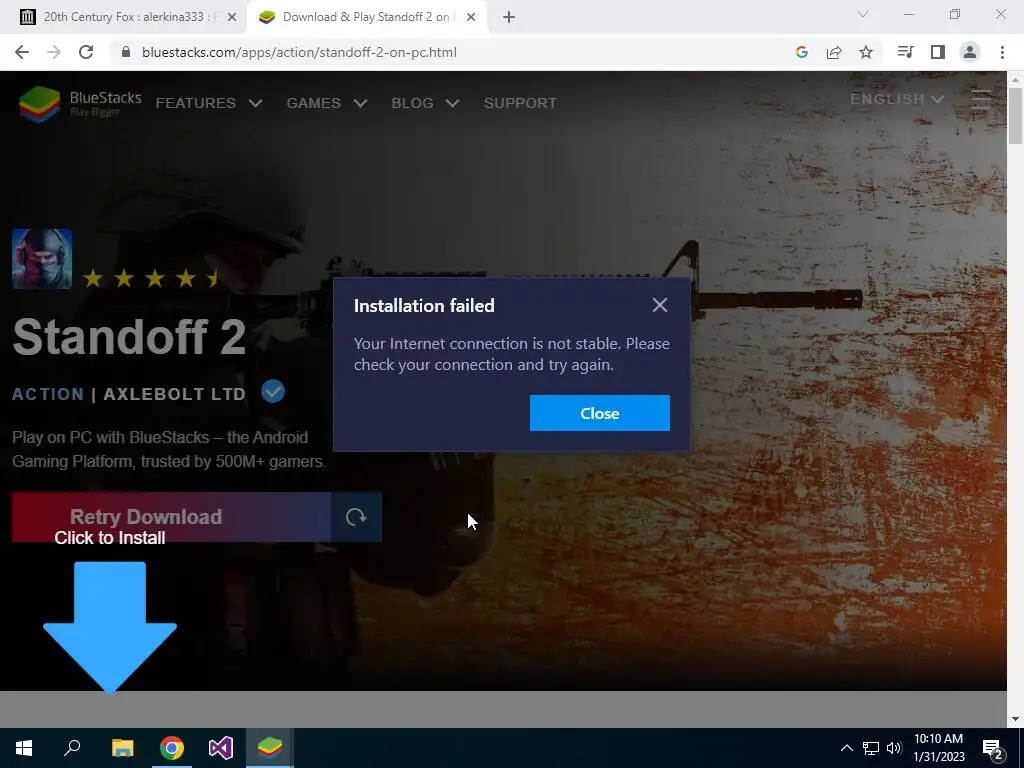Go forward in browser history
The width and height of the screenshot is (1024, 768).
point(54,52)
